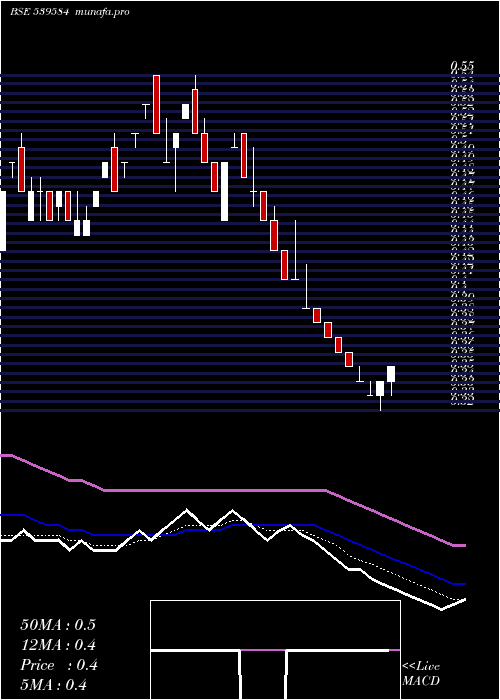
Task: Click the purple segment in MACD panel
Action: tap(263, 650)
